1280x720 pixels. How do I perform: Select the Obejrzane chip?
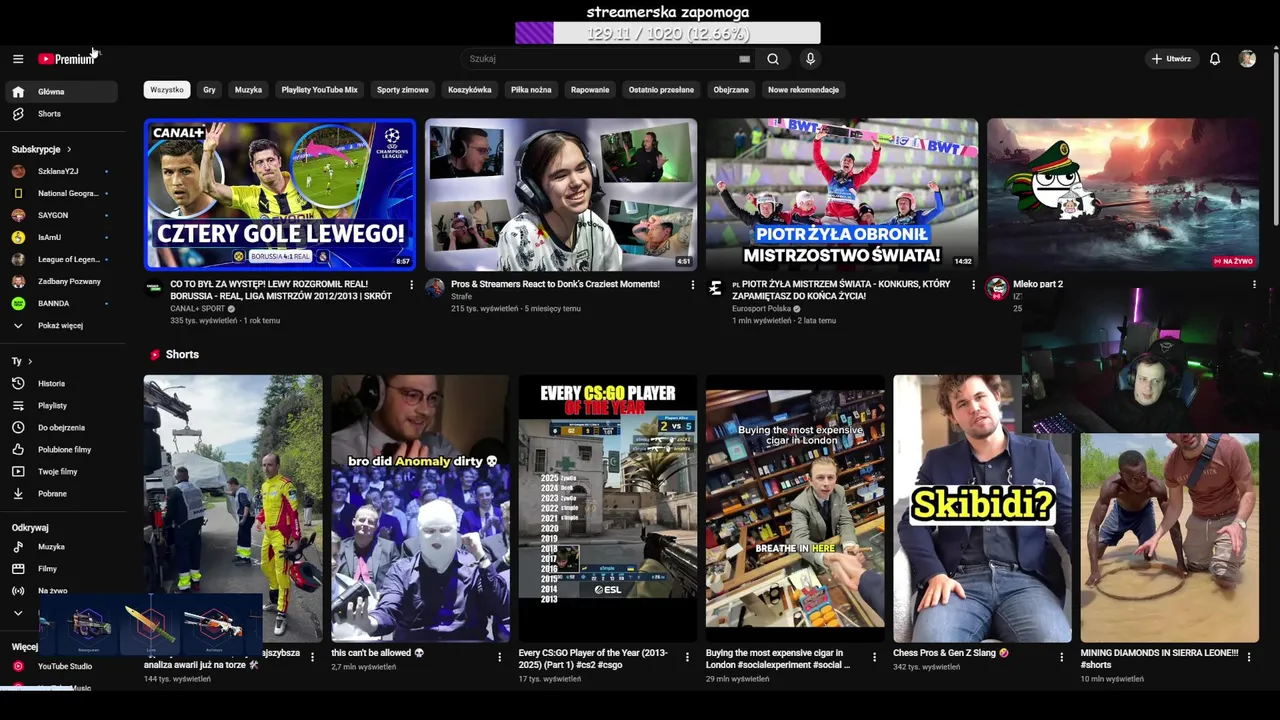click(x=731, y=90)
